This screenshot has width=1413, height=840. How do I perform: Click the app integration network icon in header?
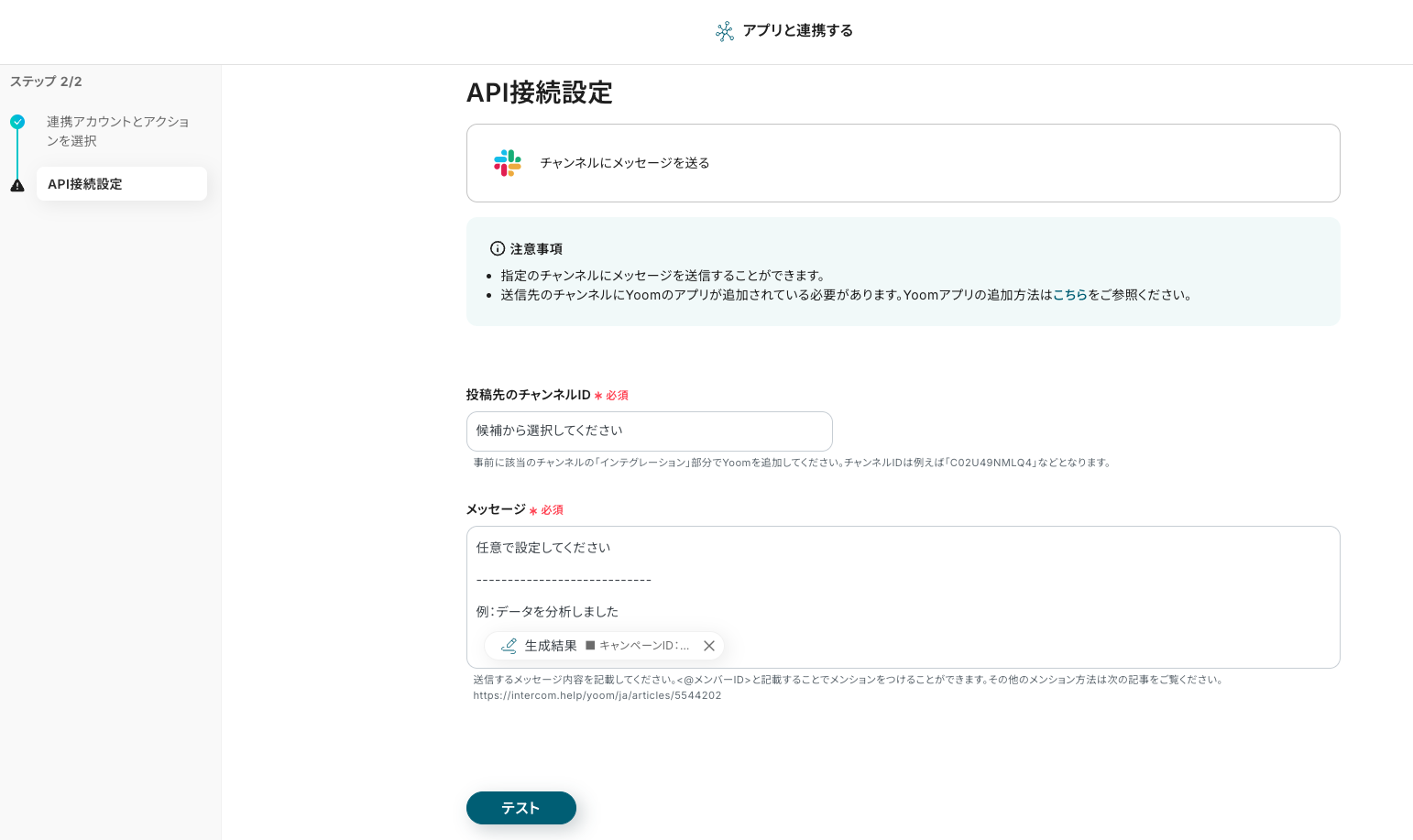(x=725, y=31)
